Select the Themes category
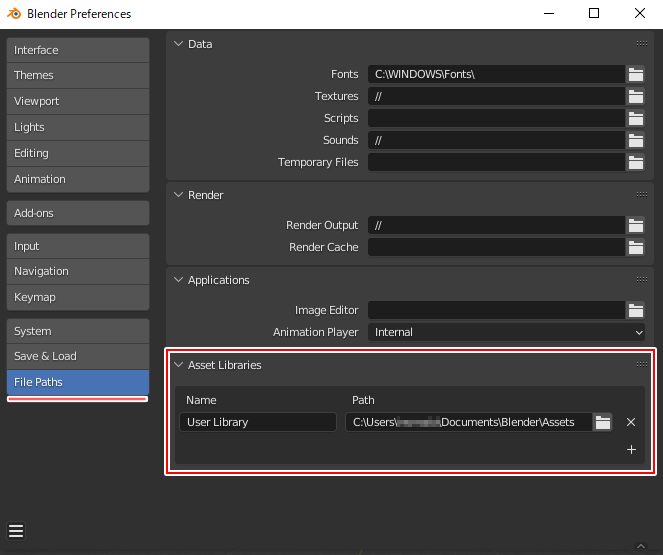663x555 pixels. point(78,75)
